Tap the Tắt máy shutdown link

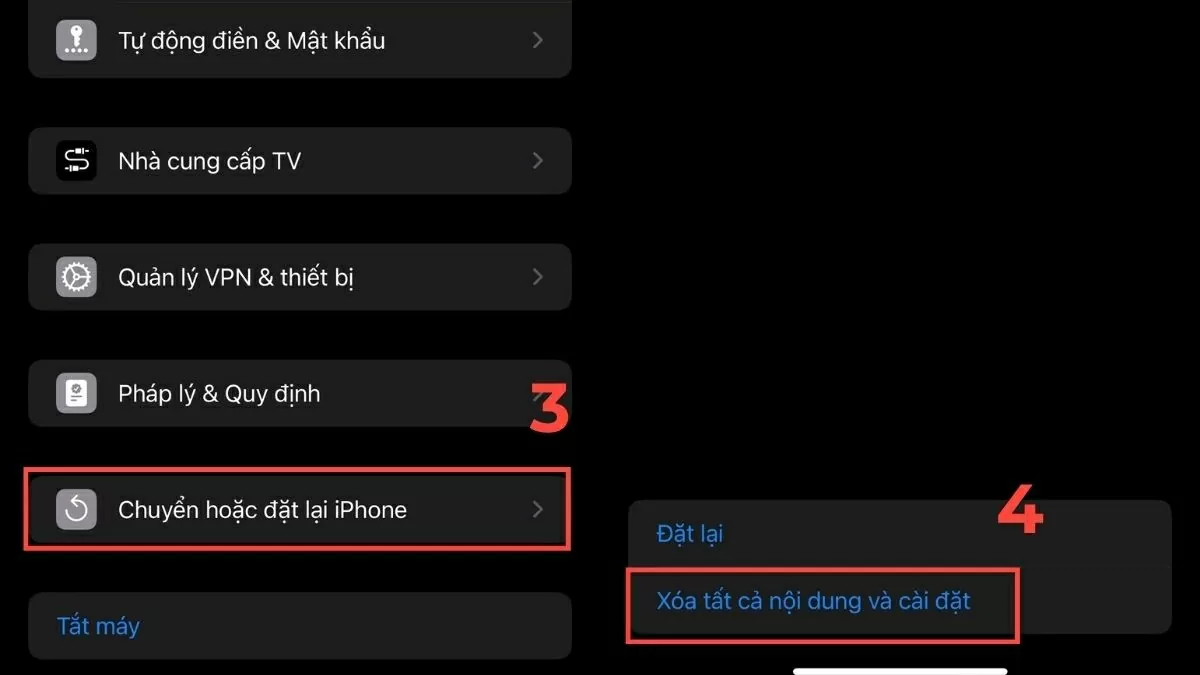[98, 627]
